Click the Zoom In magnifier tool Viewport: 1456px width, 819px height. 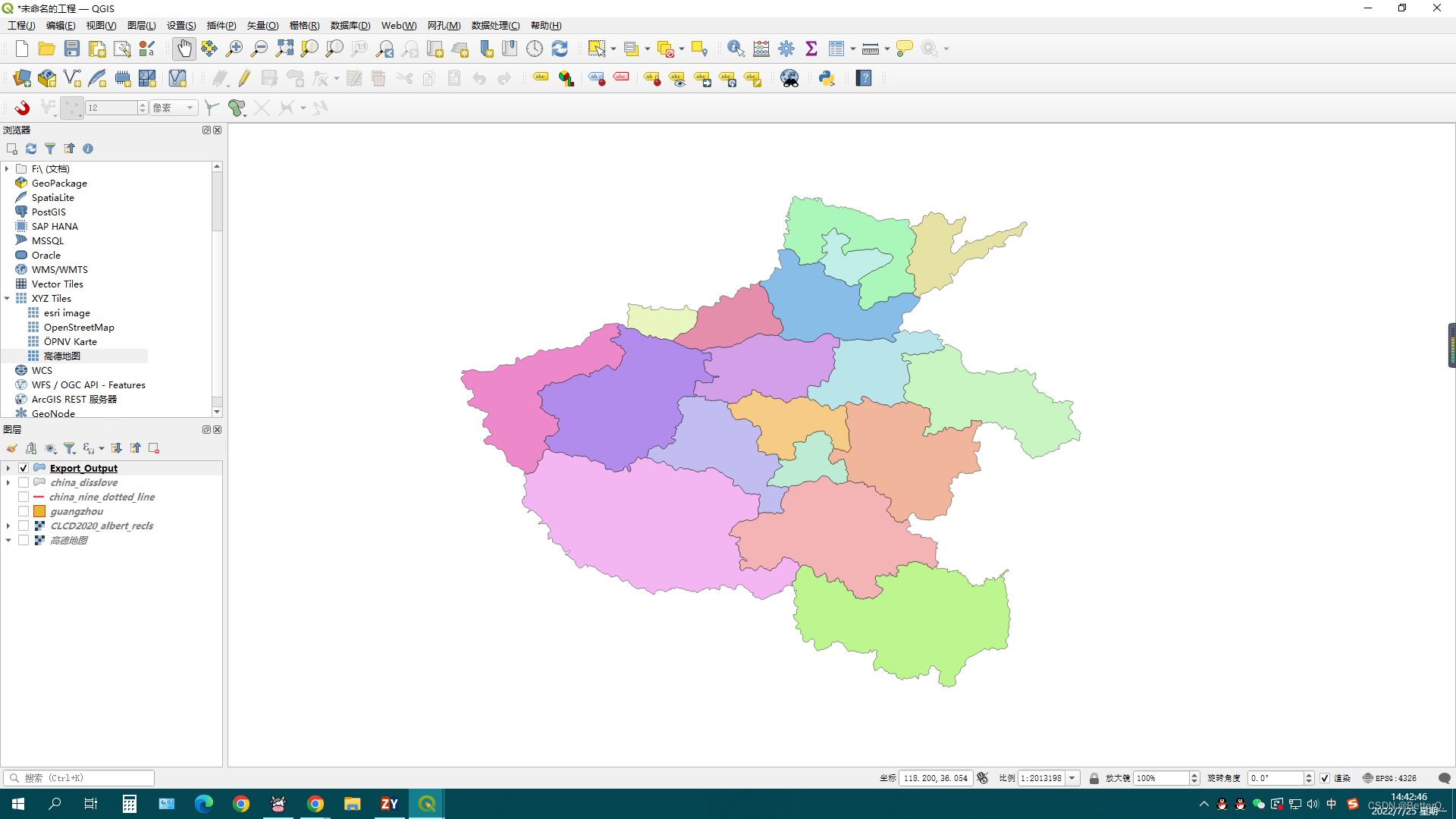coord(234,49)
